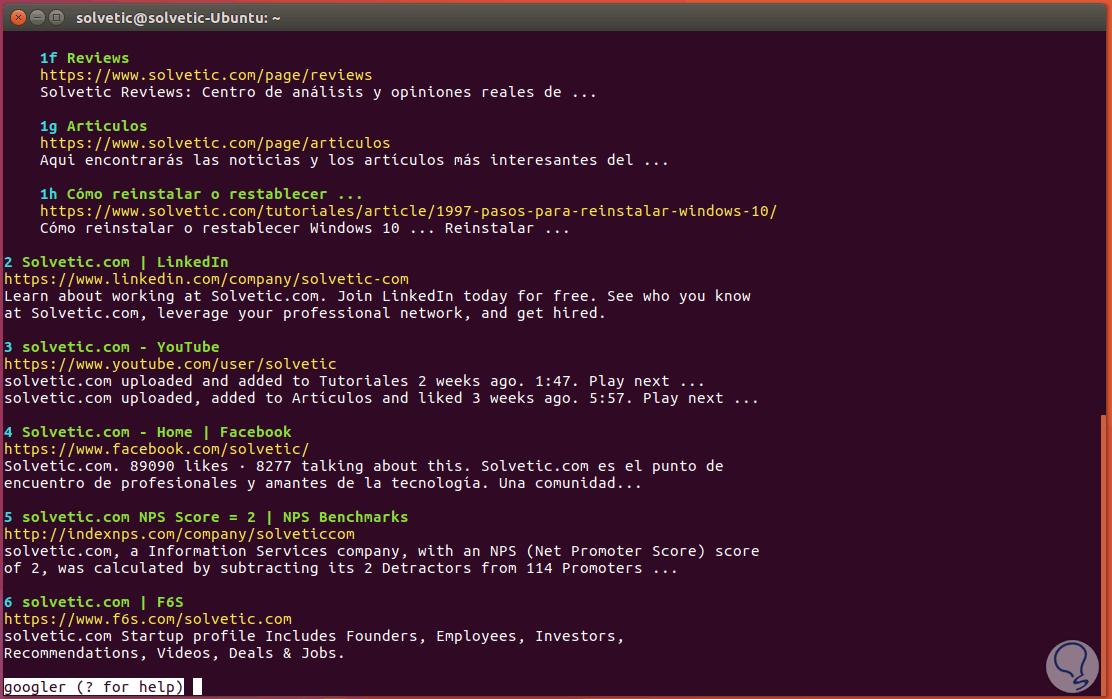Select result 2 'Solvetic.com | LinkedIn' title

pyautogui.click(x=116, y=262)
